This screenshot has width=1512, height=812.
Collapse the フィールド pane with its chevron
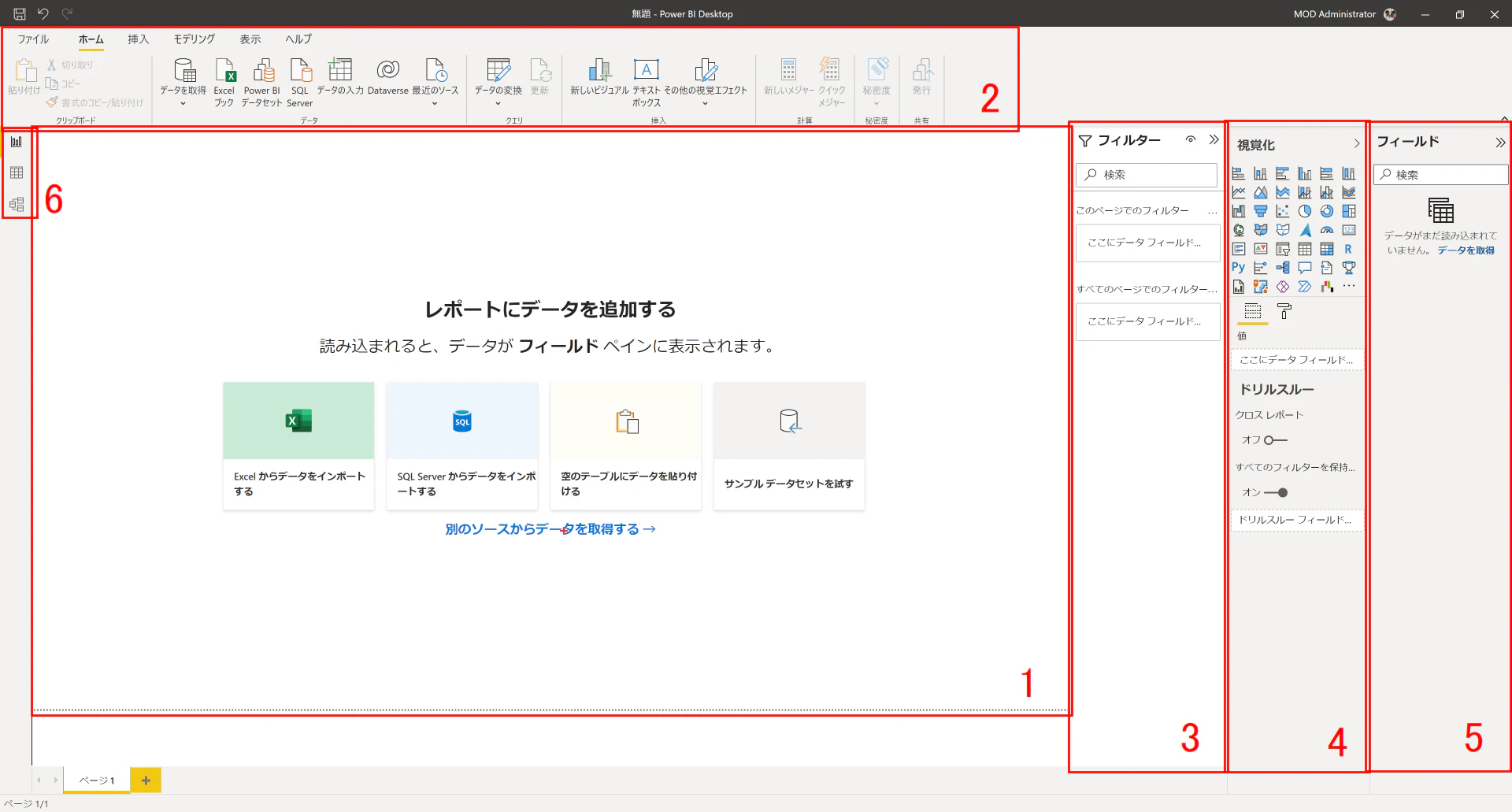1500,143
